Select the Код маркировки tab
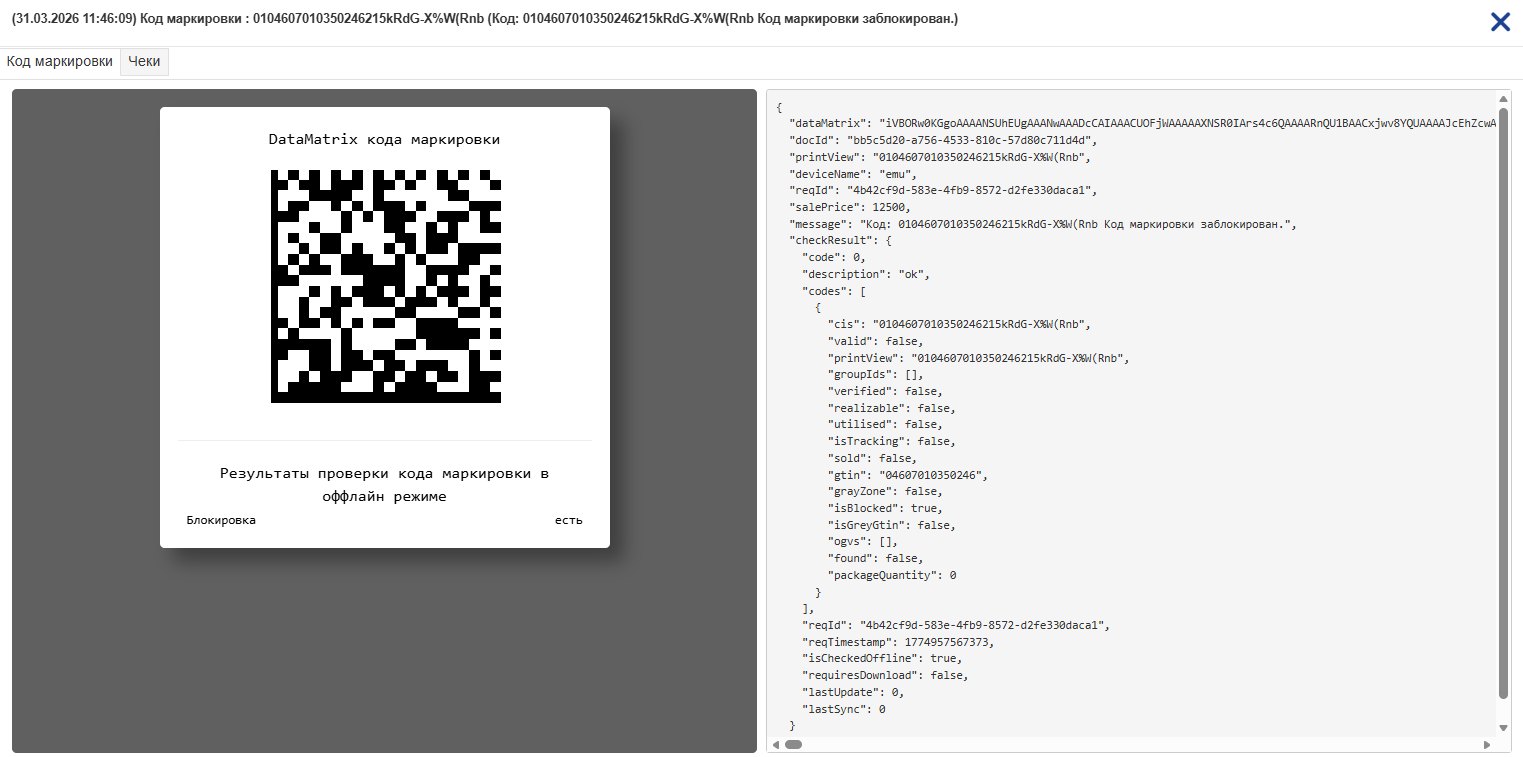This screenshot has width=1523, height=757. [60, 62]
